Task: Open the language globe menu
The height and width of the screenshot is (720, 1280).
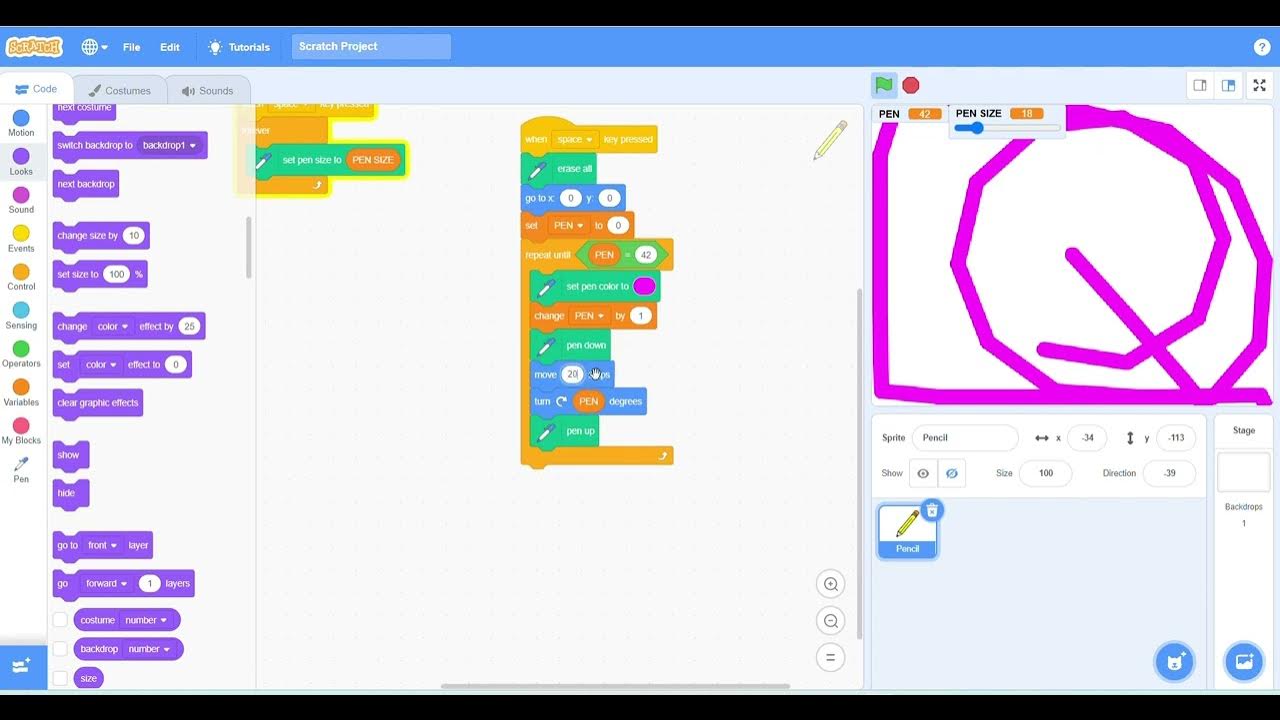Action: pos(95,47)
